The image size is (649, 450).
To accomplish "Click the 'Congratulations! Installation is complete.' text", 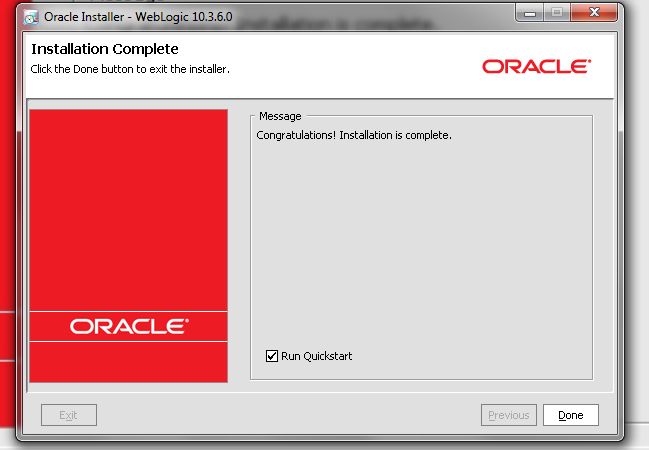I will click(x=354, y=135).
